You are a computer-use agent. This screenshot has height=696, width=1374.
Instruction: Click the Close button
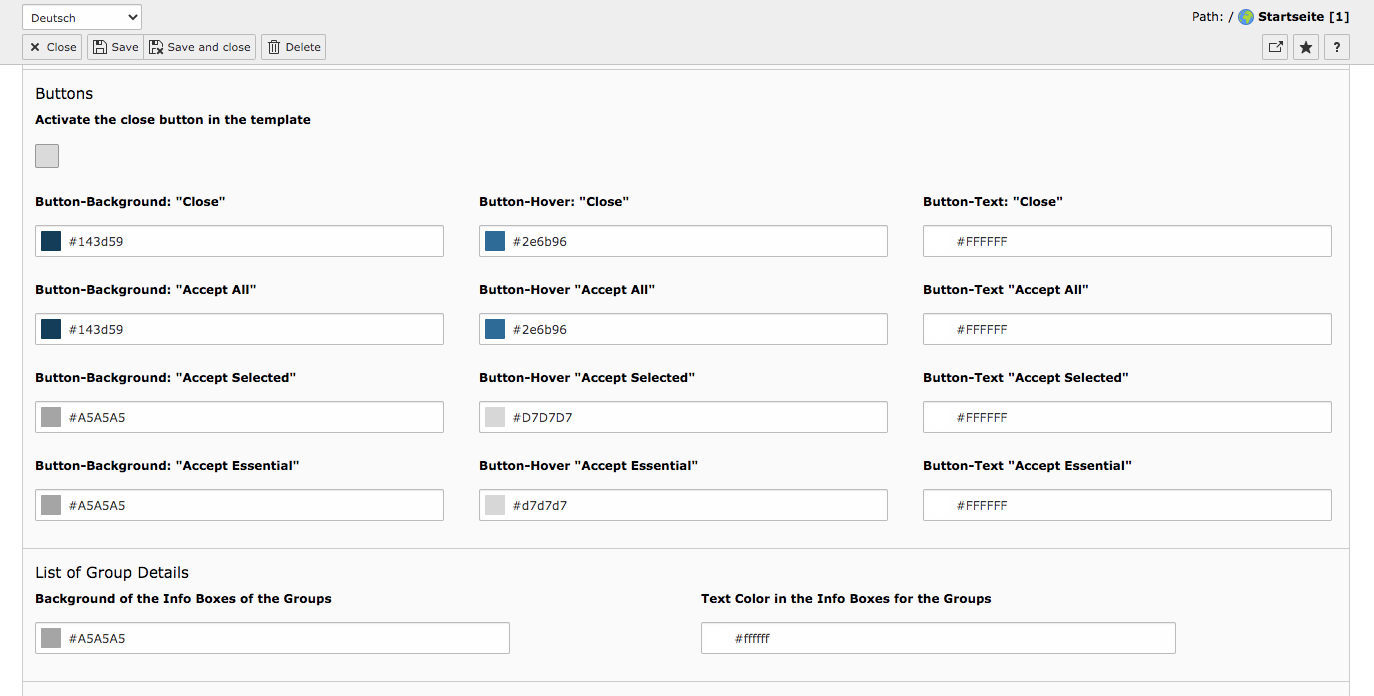[52, 47]
